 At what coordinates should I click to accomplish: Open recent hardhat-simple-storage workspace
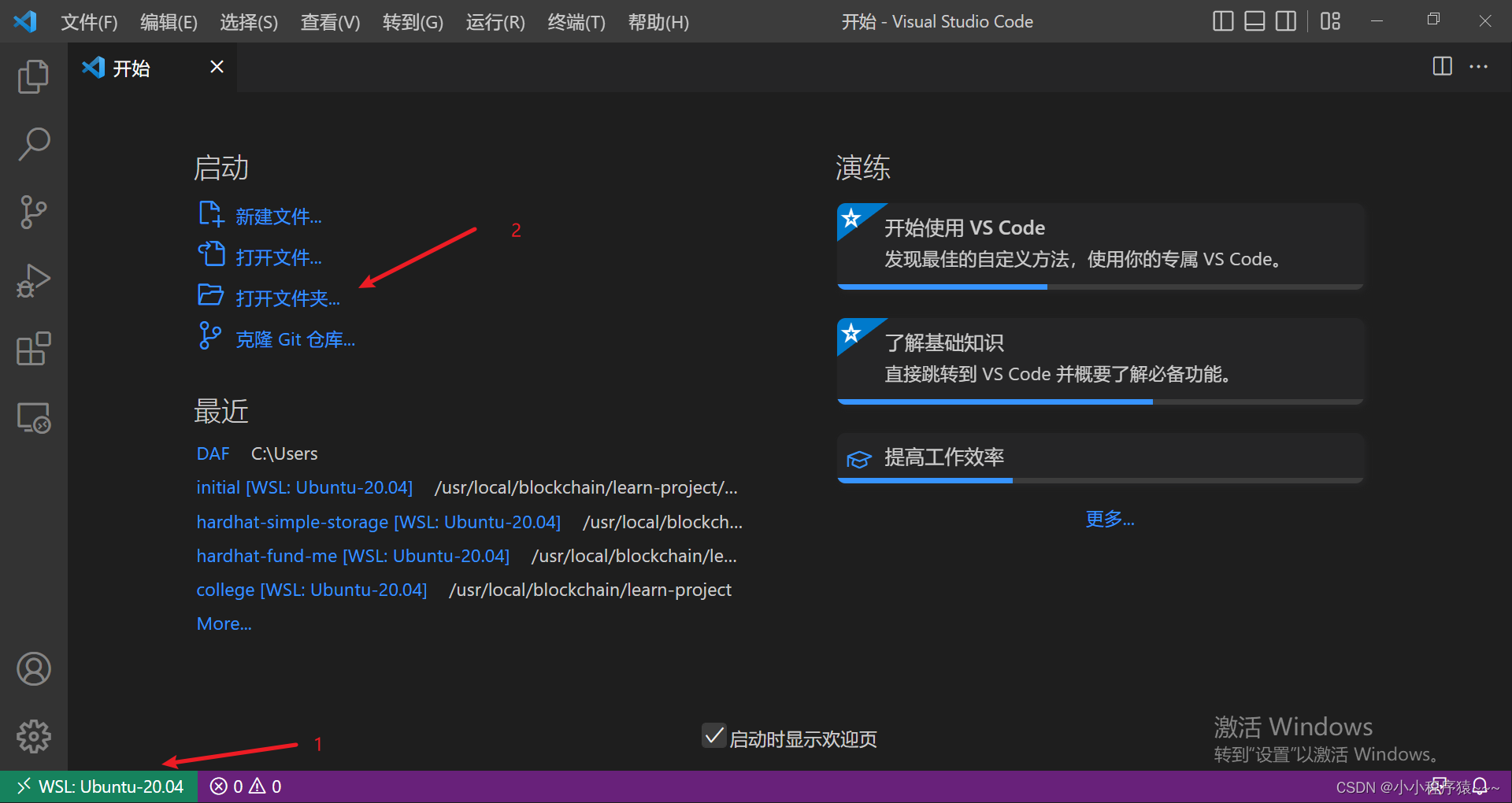click(378, 522)
